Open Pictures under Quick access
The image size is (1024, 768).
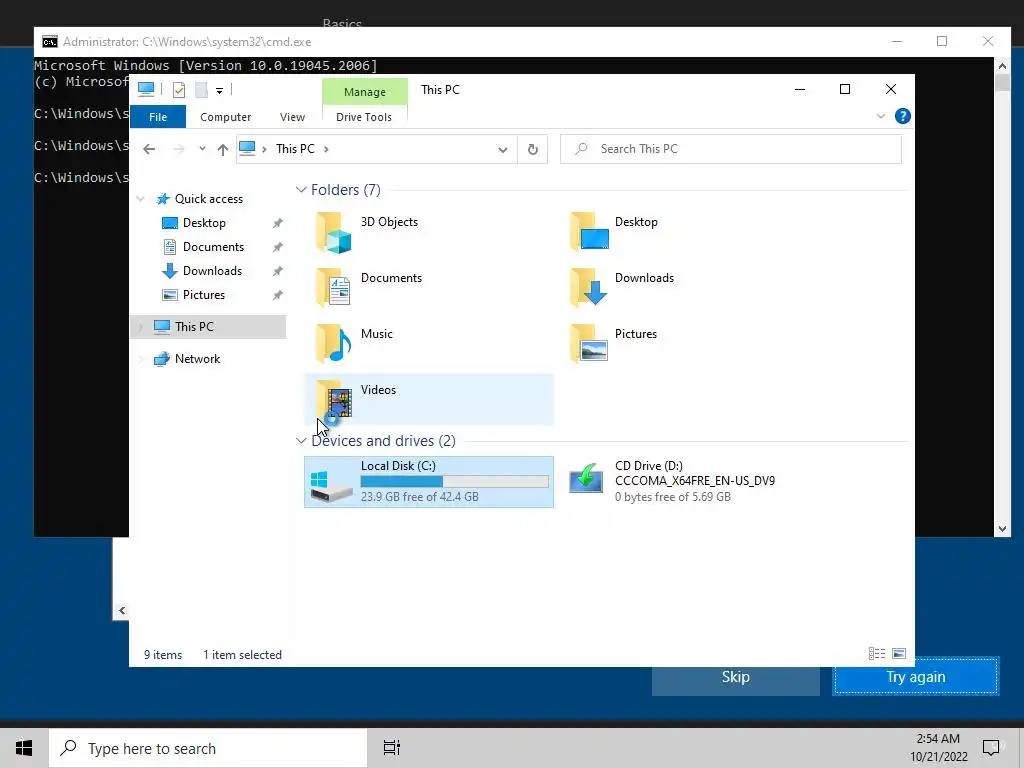(203, 295)
